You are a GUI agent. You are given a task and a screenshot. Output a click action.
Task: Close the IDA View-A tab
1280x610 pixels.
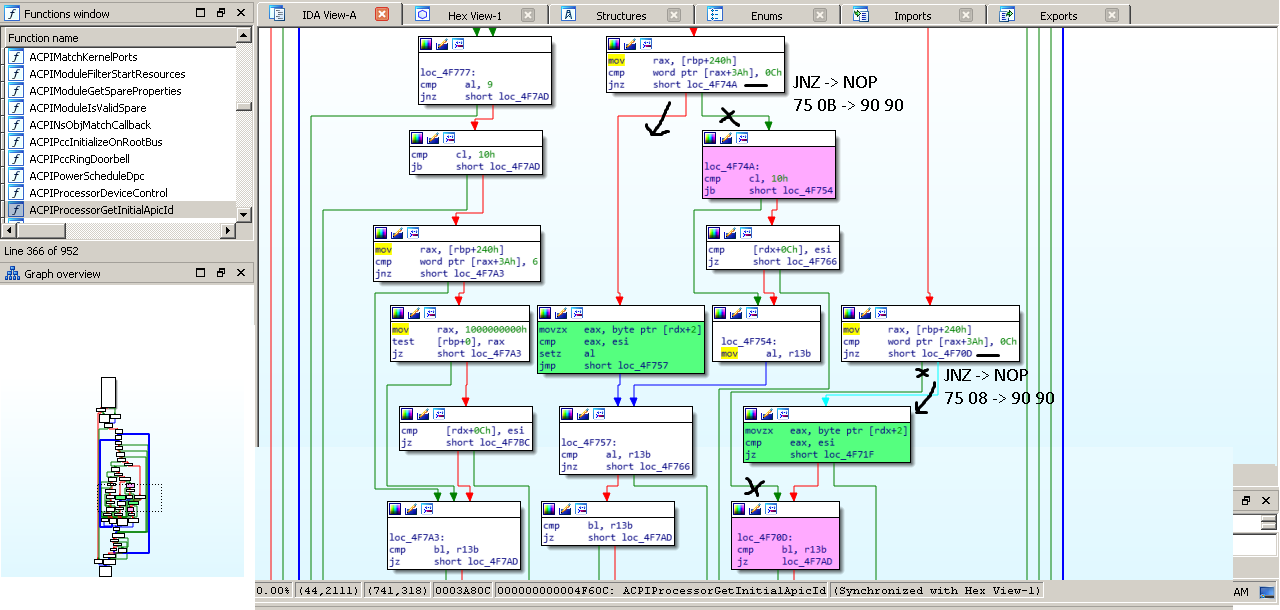[382, 15]
